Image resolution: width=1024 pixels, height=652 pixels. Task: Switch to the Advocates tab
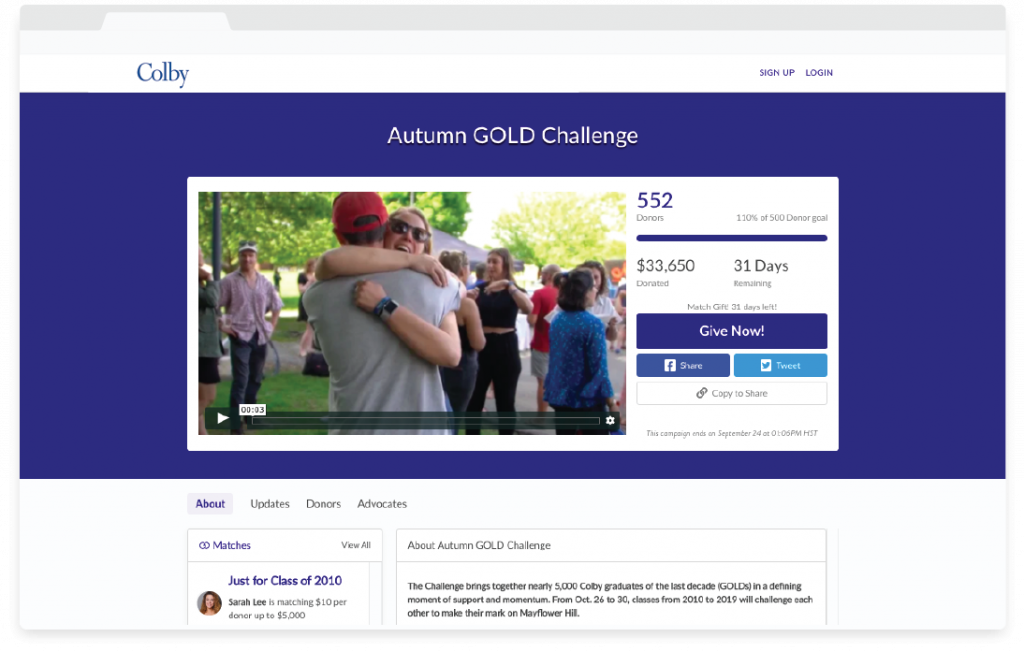tap(382, 504)
